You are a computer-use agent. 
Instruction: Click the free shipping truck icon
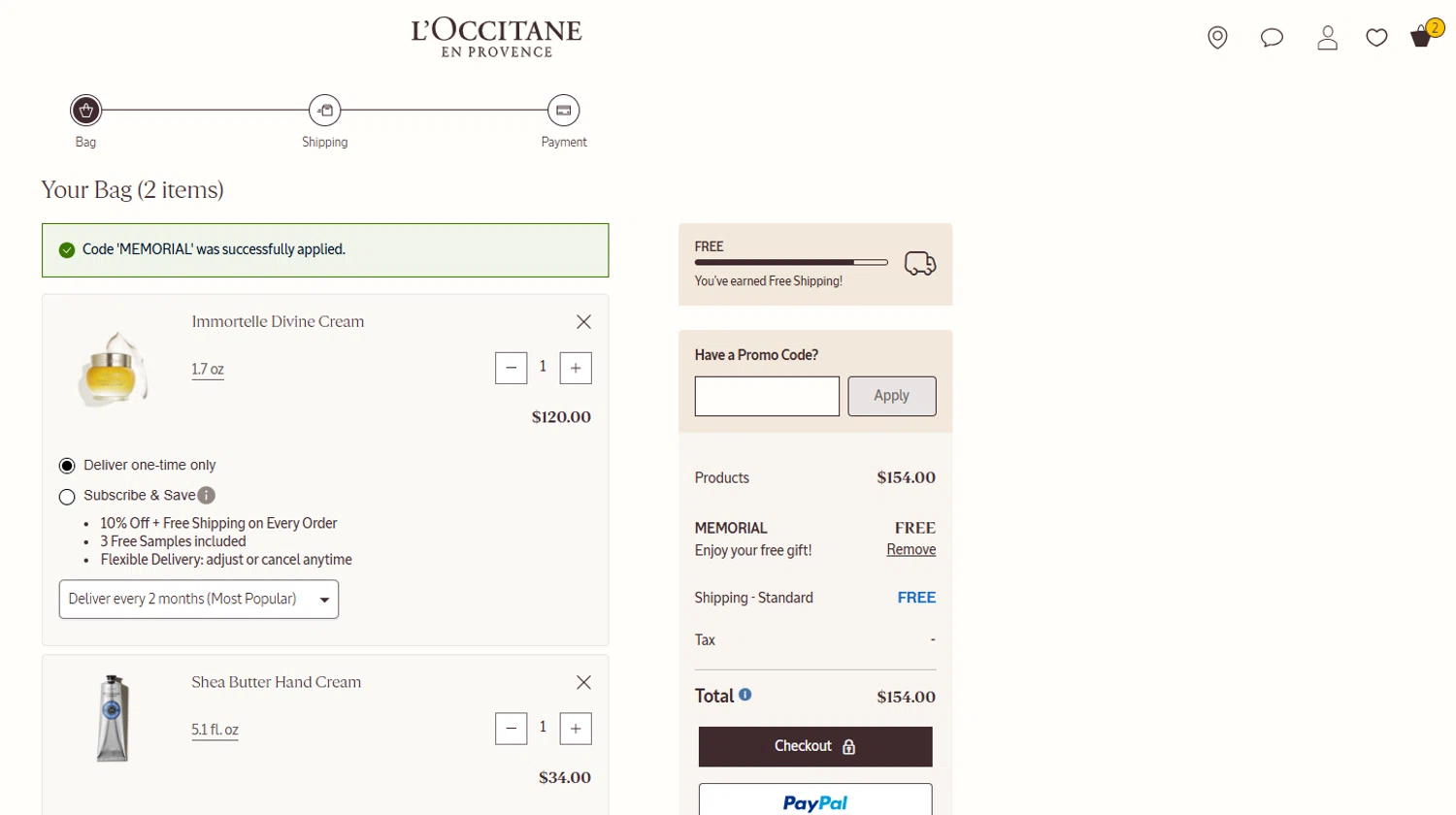[x=920, y=263]
